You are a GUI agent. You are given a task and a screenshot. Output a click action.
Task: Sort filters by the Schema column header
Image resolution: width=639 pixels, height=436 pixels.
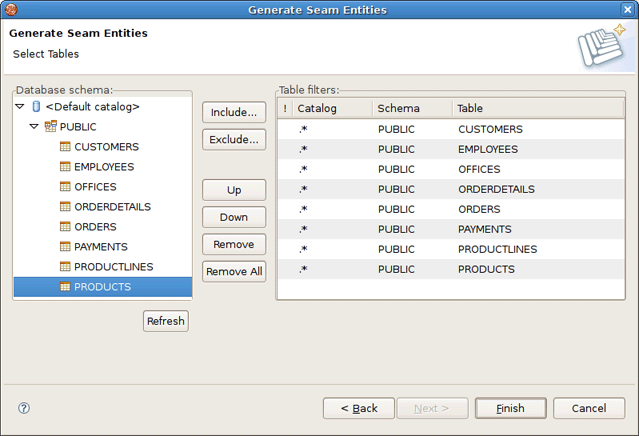tap(411, 108)
